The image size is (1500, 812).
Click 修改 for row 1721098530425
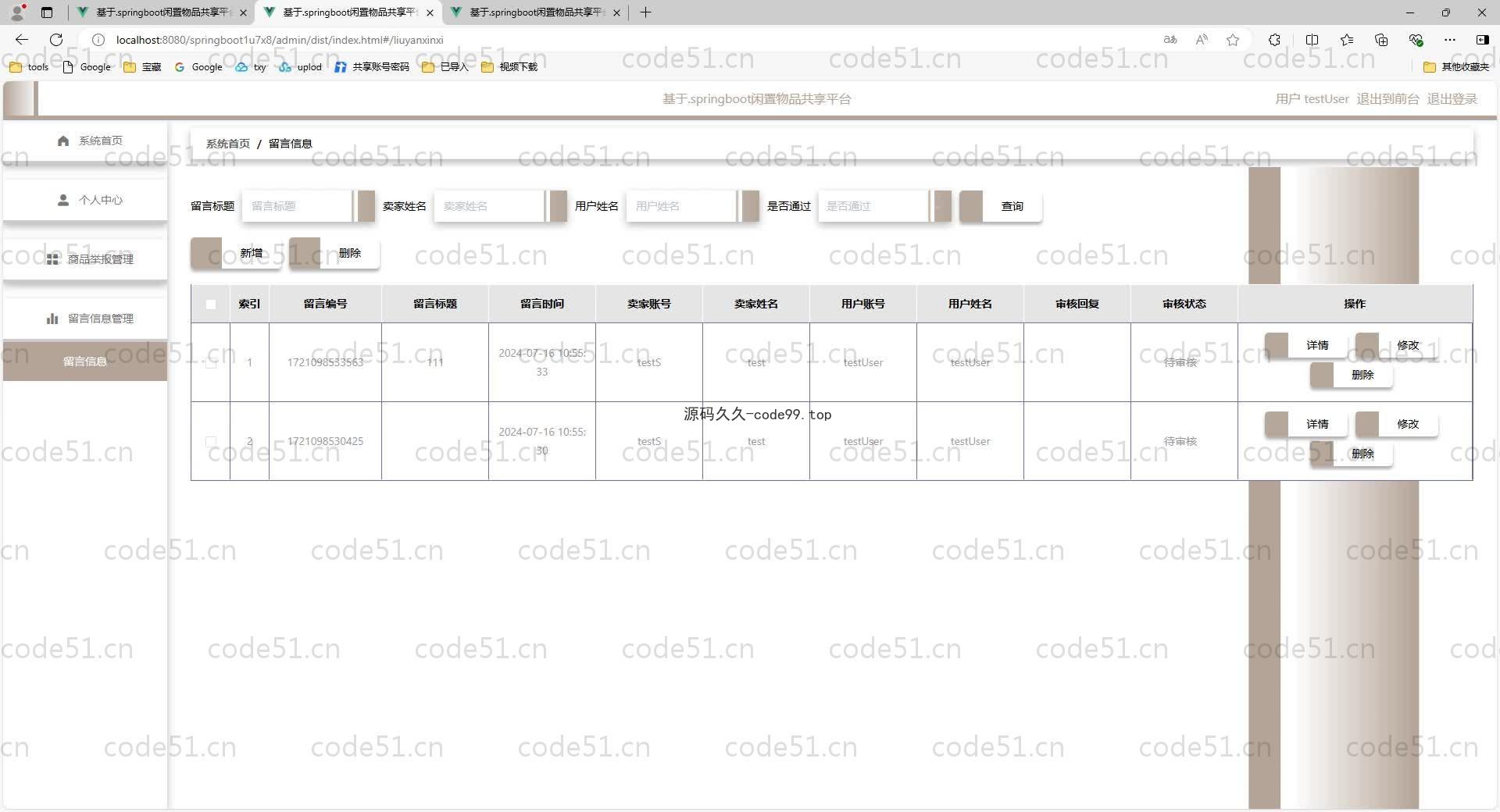(x=1396, y=424)
